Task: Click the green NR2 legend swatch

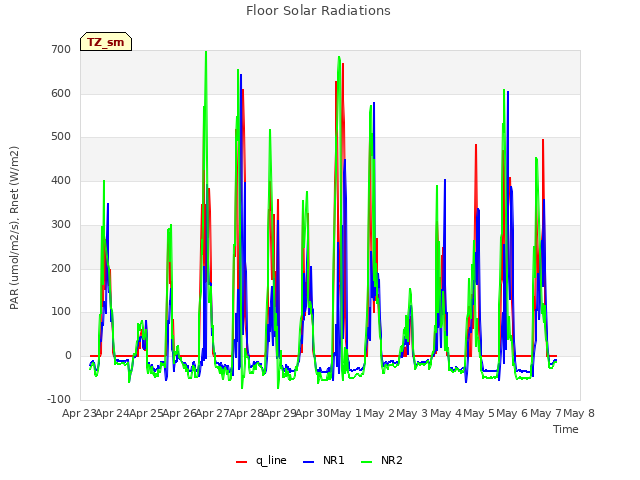Action: [x=367, y=462]
